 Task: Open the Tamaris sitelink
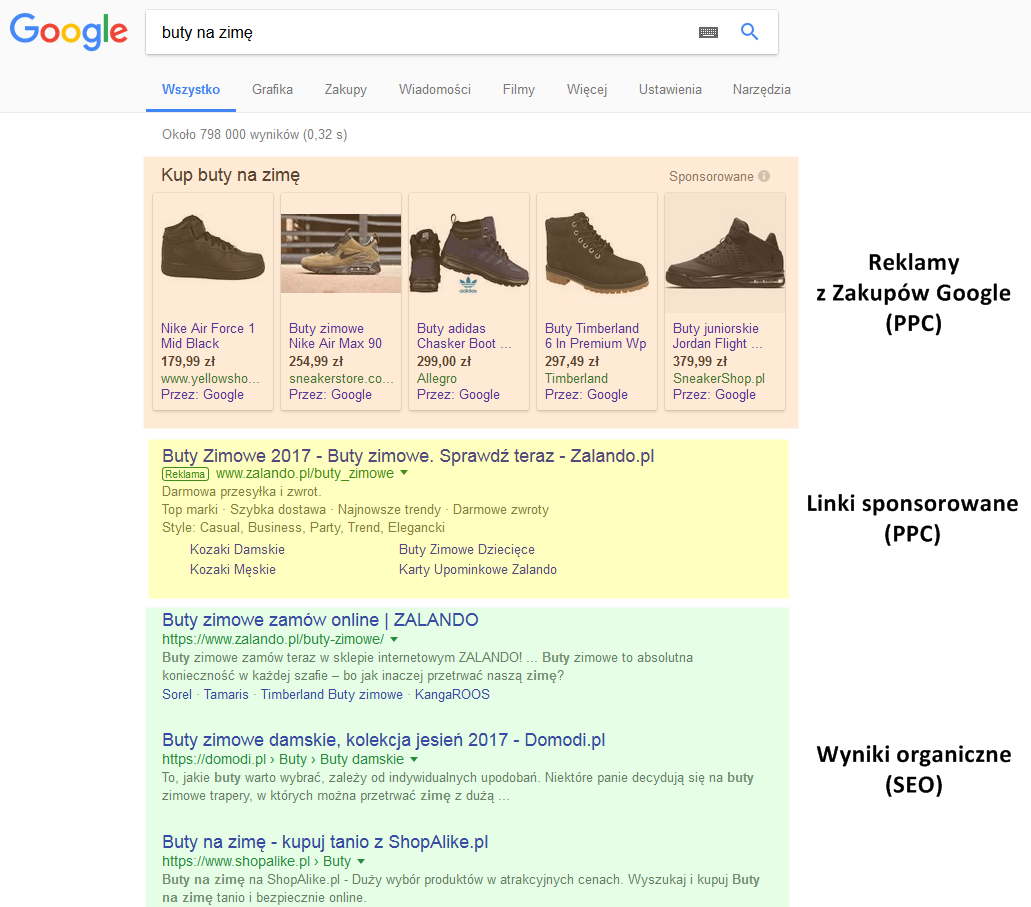point(226,695)
